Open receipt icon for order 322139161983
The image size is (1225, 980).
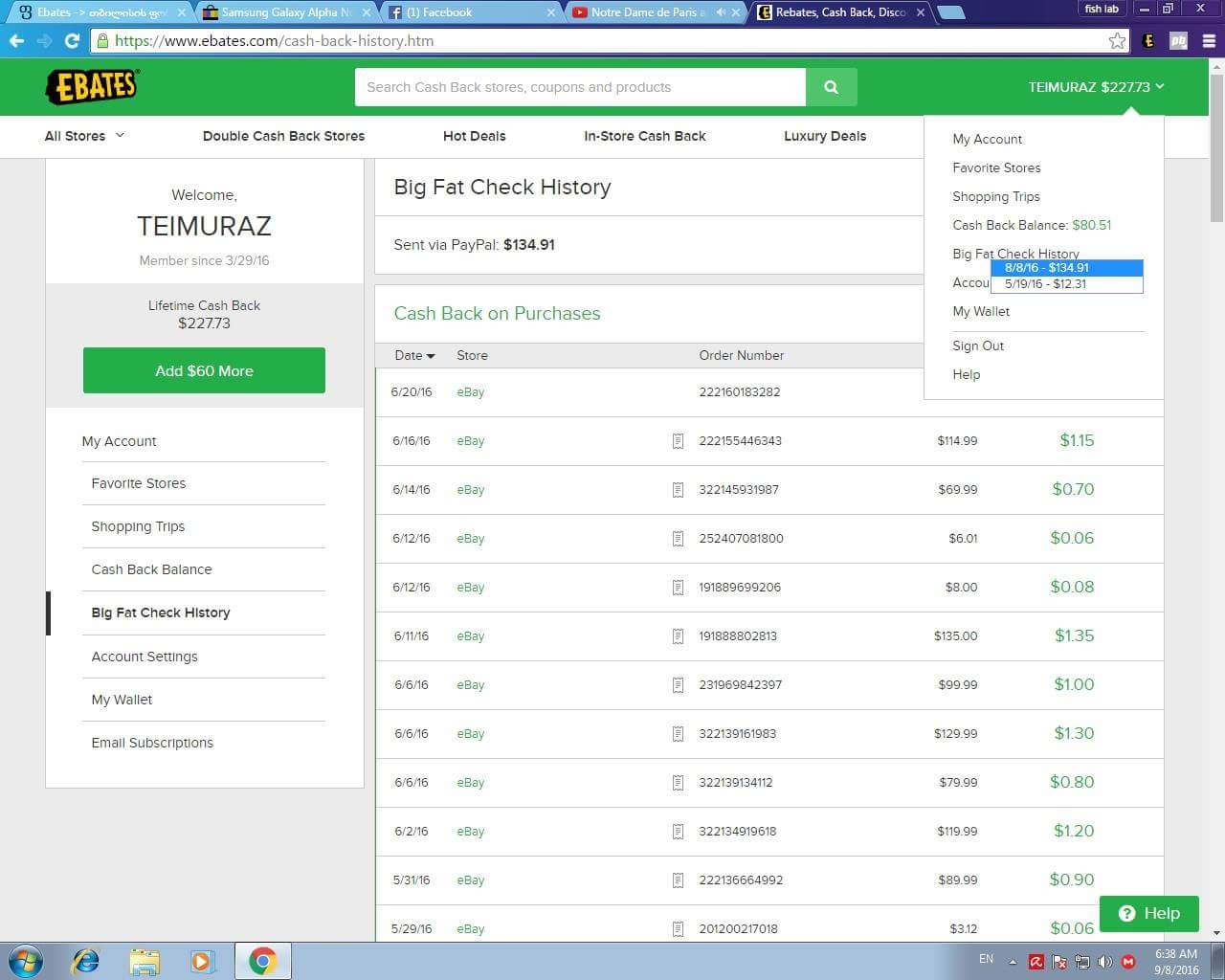pos(678,734)
